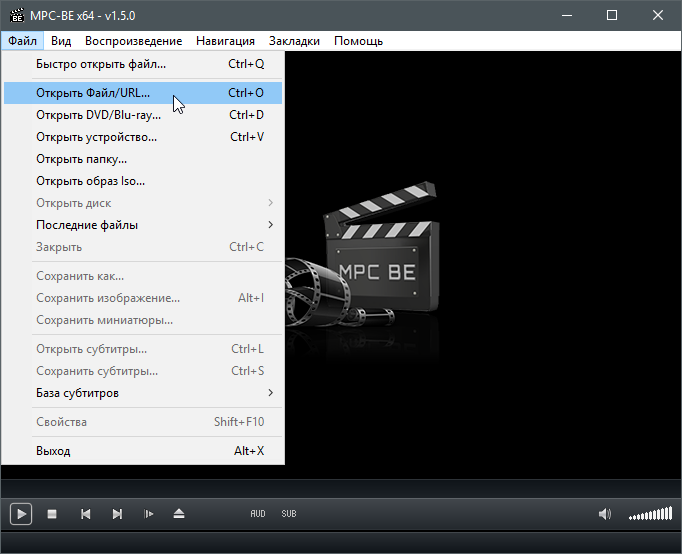Screen dimensions: 682x554
Task: Skip to next file button
Action: coord(117,514)
